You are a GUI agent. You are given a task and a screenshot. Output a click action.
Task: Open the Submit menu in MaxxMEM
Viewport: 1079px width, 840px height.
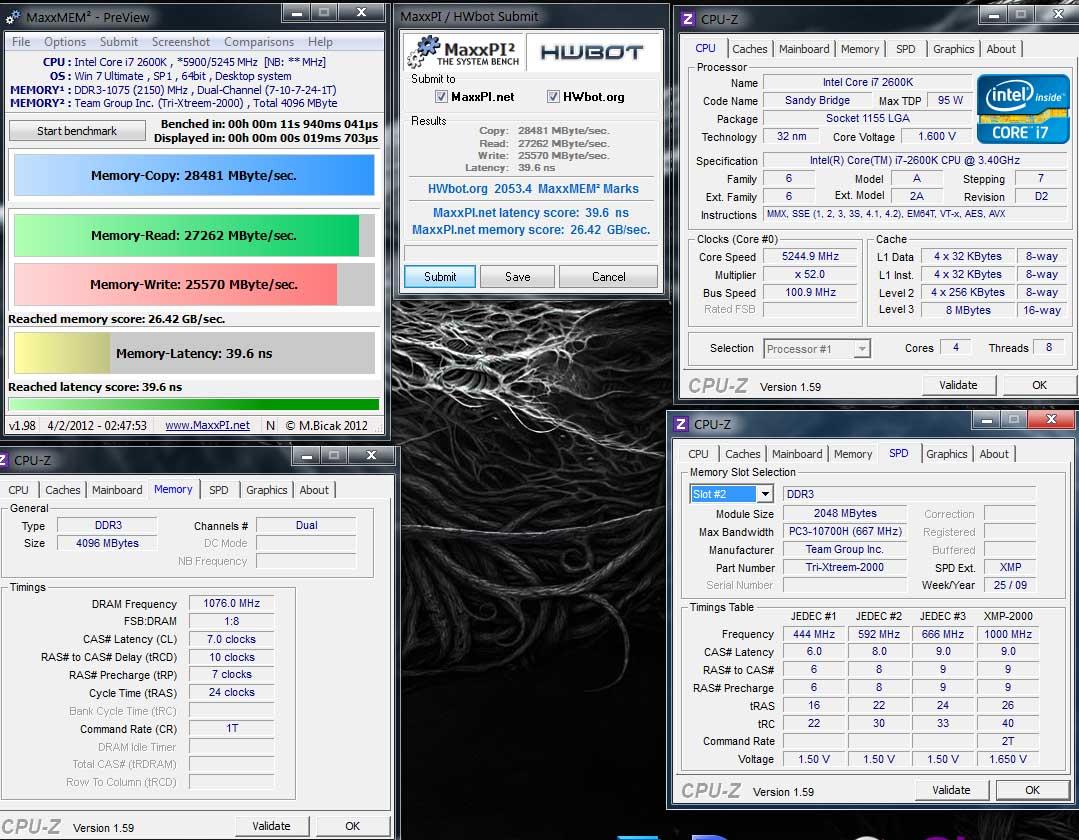pyautogui.click(x=118, y=42)
